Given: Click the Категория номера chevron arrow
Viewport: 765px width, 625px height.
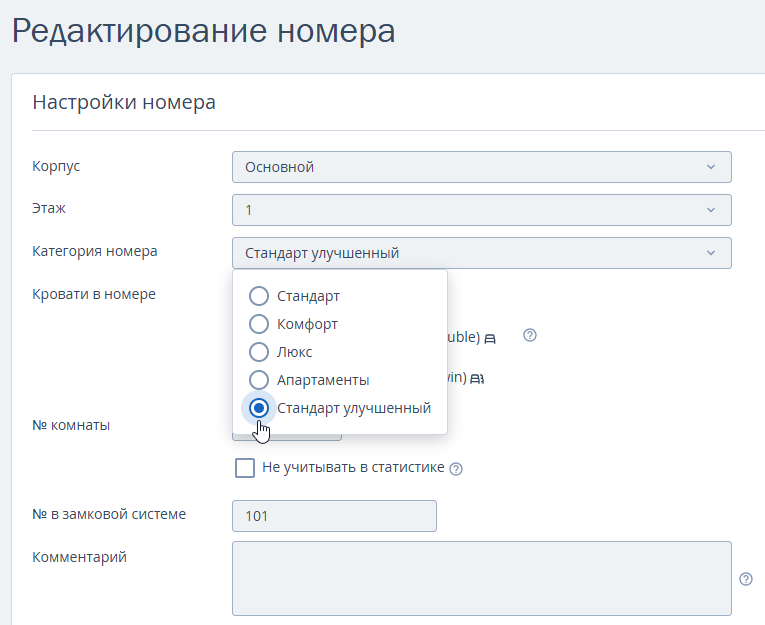Looking at the screenshot, I should point(711,253).
